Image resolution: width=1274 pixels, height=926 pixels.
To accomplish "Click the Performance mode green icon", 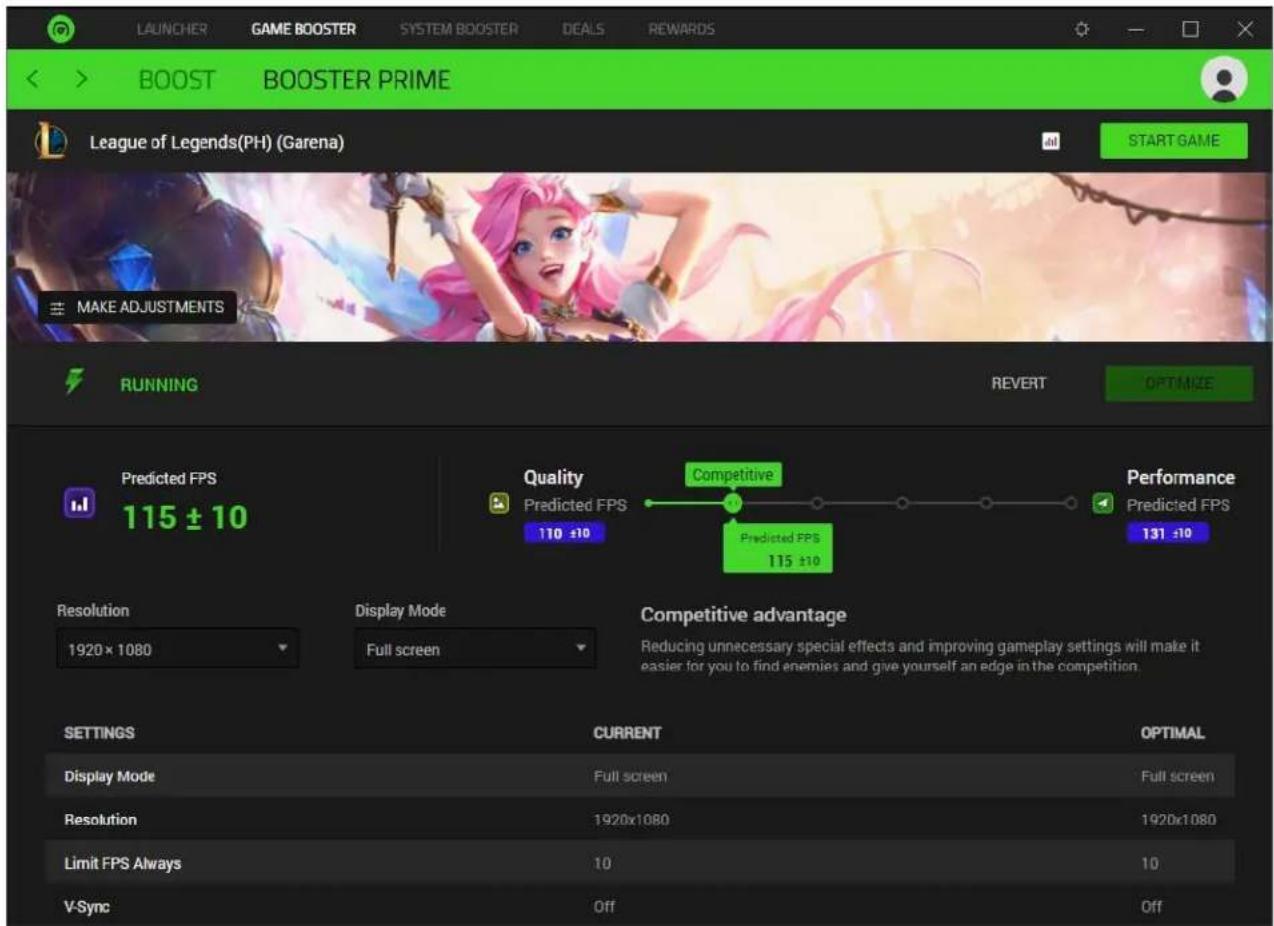I will (1103, 504).
